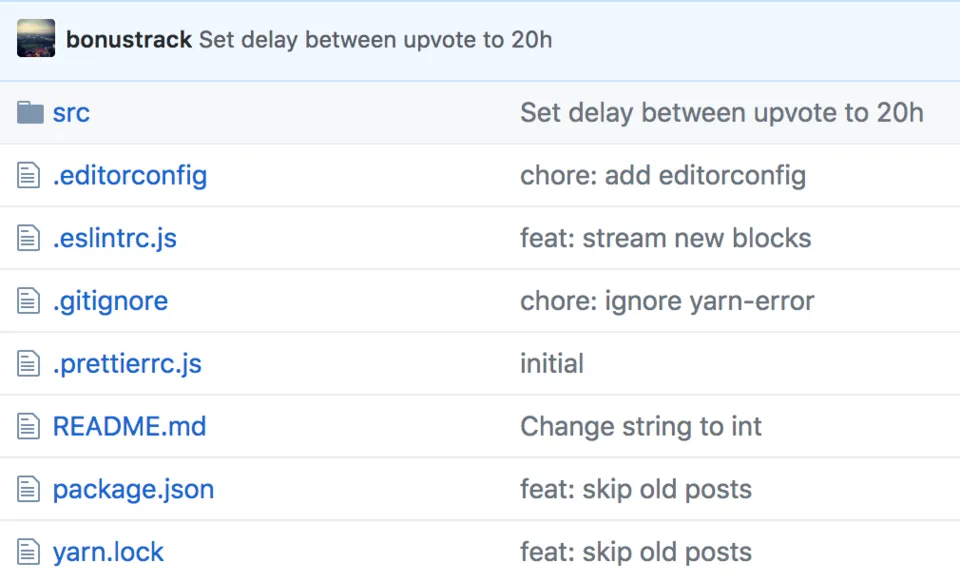Open the .eslintrc.js file
Screen dimensions: 960x582
pos(115,239)
